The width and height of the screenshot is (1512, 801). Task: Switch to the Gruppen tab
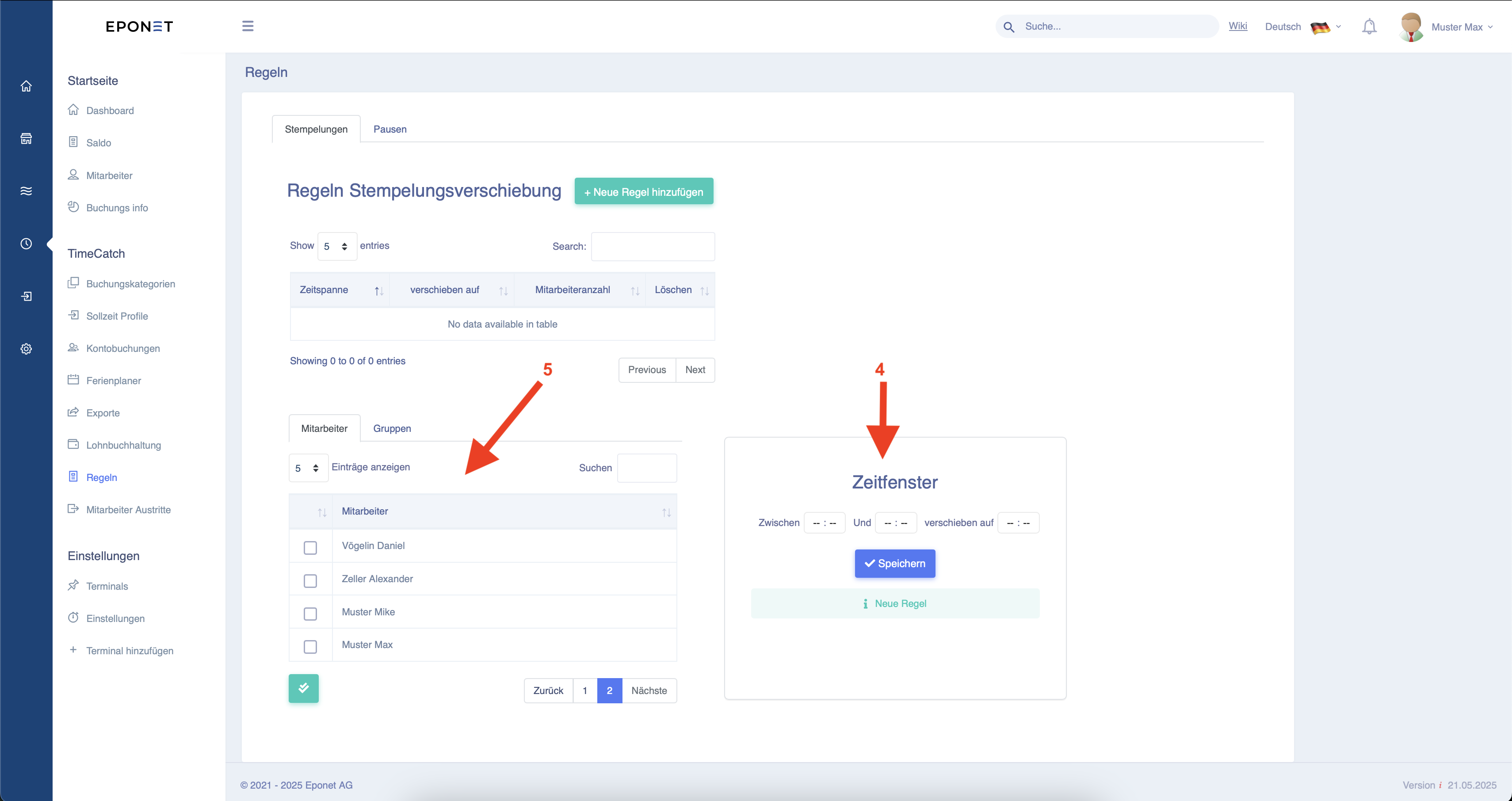pyautogui.click(x=392, y=428)
